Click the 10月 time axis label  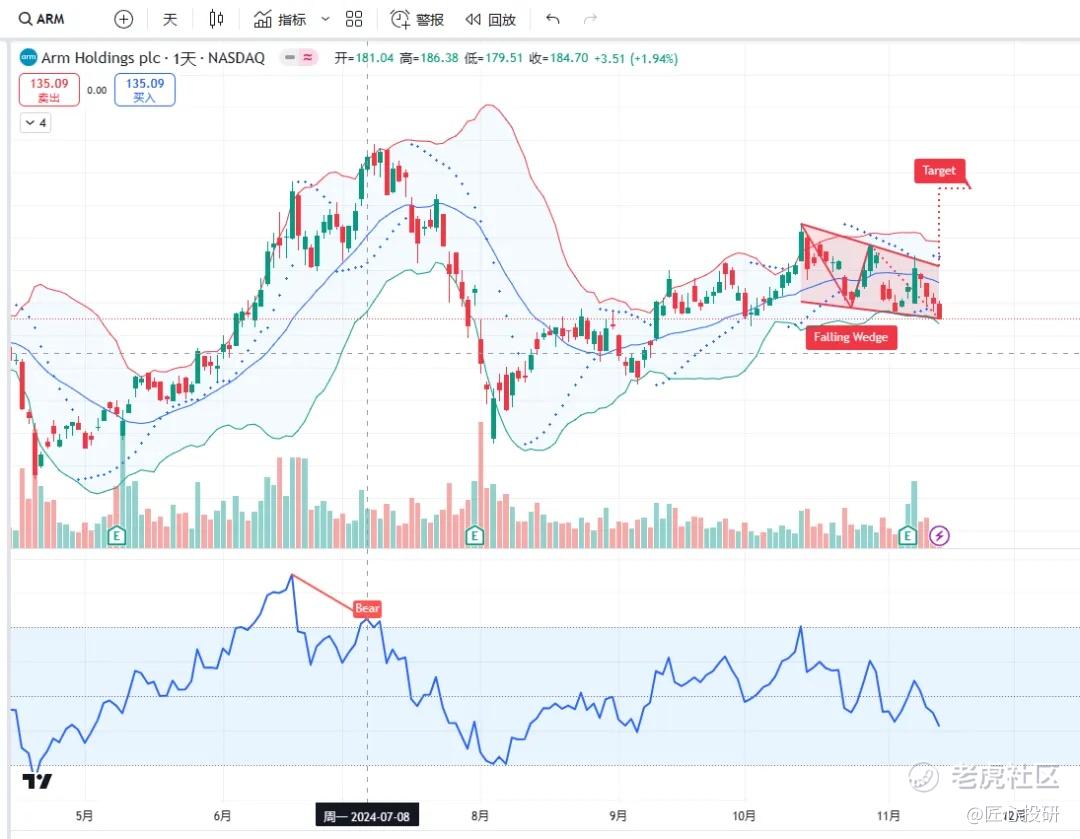pos(744,816)
